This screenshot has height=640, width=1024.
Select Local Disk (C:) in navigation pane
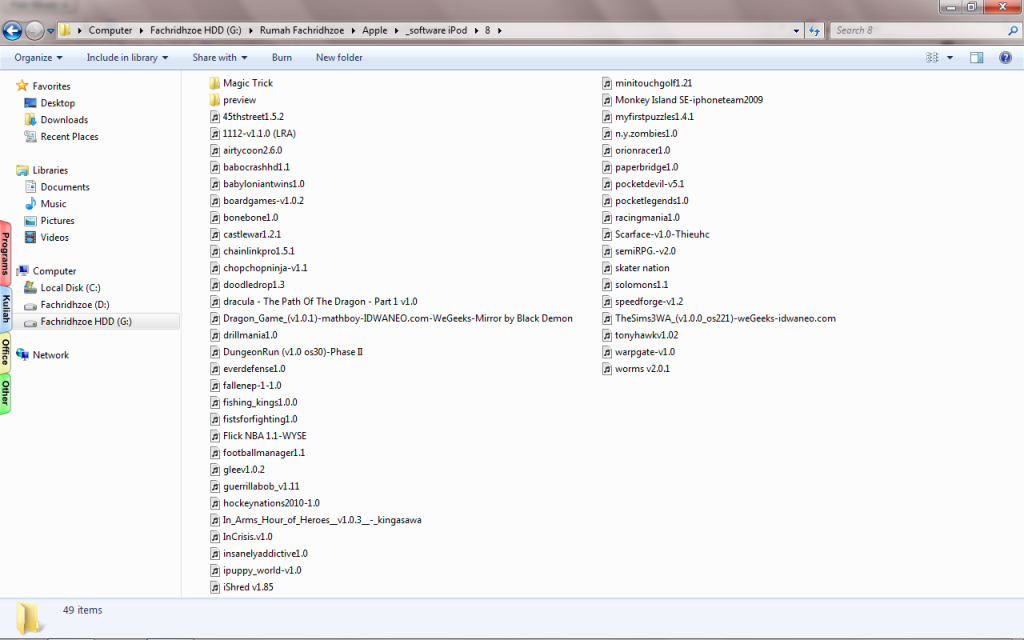(70, 288)
